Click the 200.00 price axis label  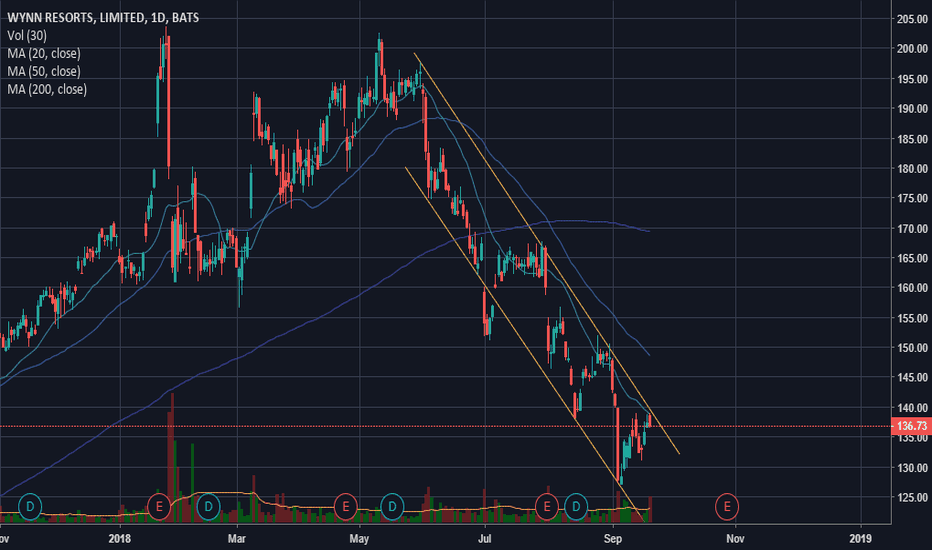click(912, 49)
